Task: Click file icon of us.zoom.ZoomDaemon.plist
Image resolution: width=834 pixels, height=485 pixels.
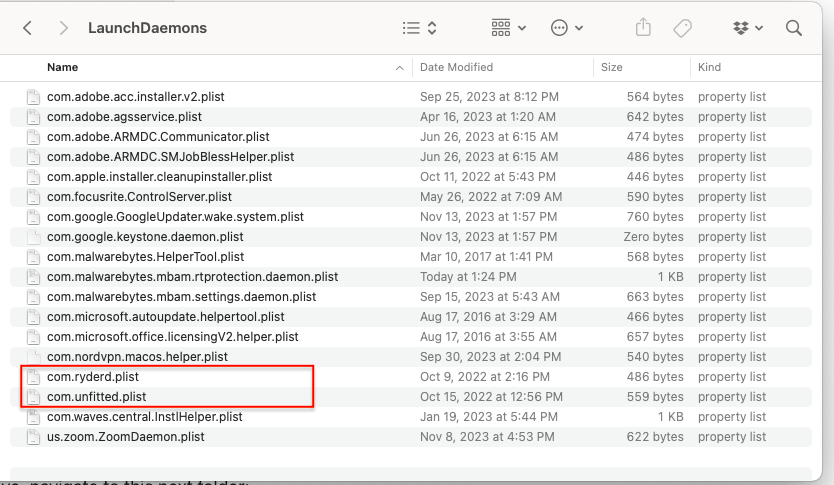Action: coord(34,437)
